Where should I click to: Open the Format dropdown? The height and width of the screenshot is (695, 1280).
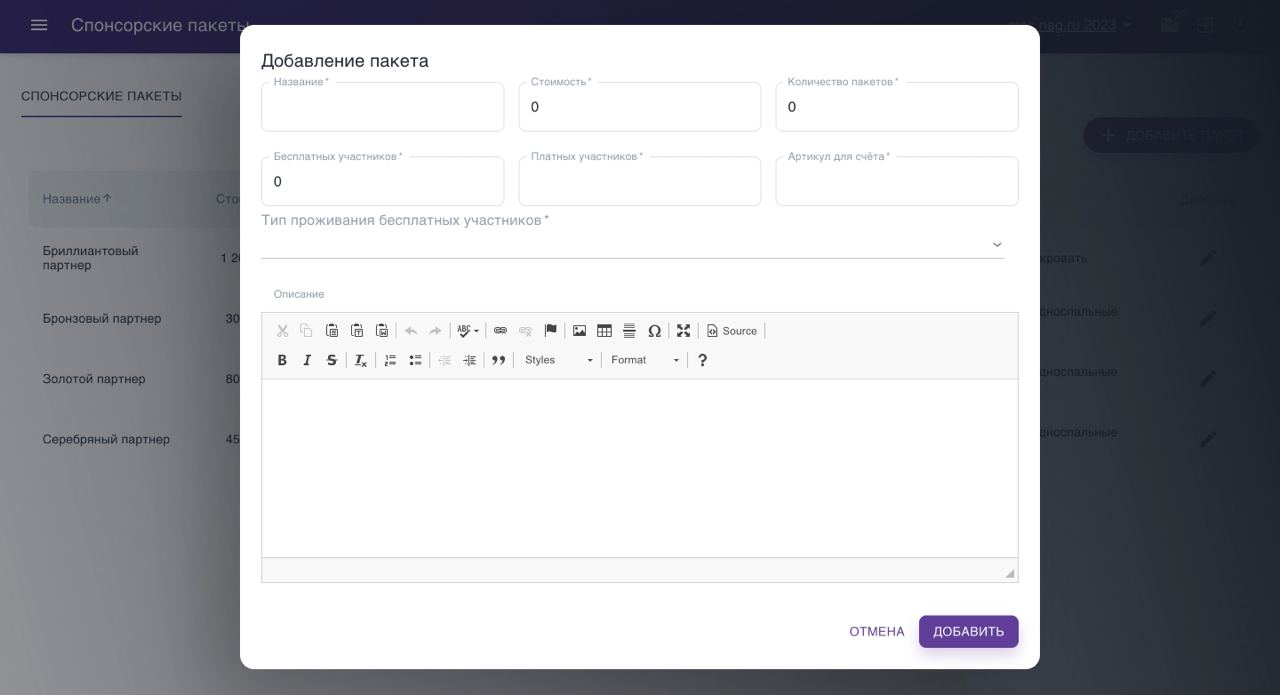pos(645,360)
